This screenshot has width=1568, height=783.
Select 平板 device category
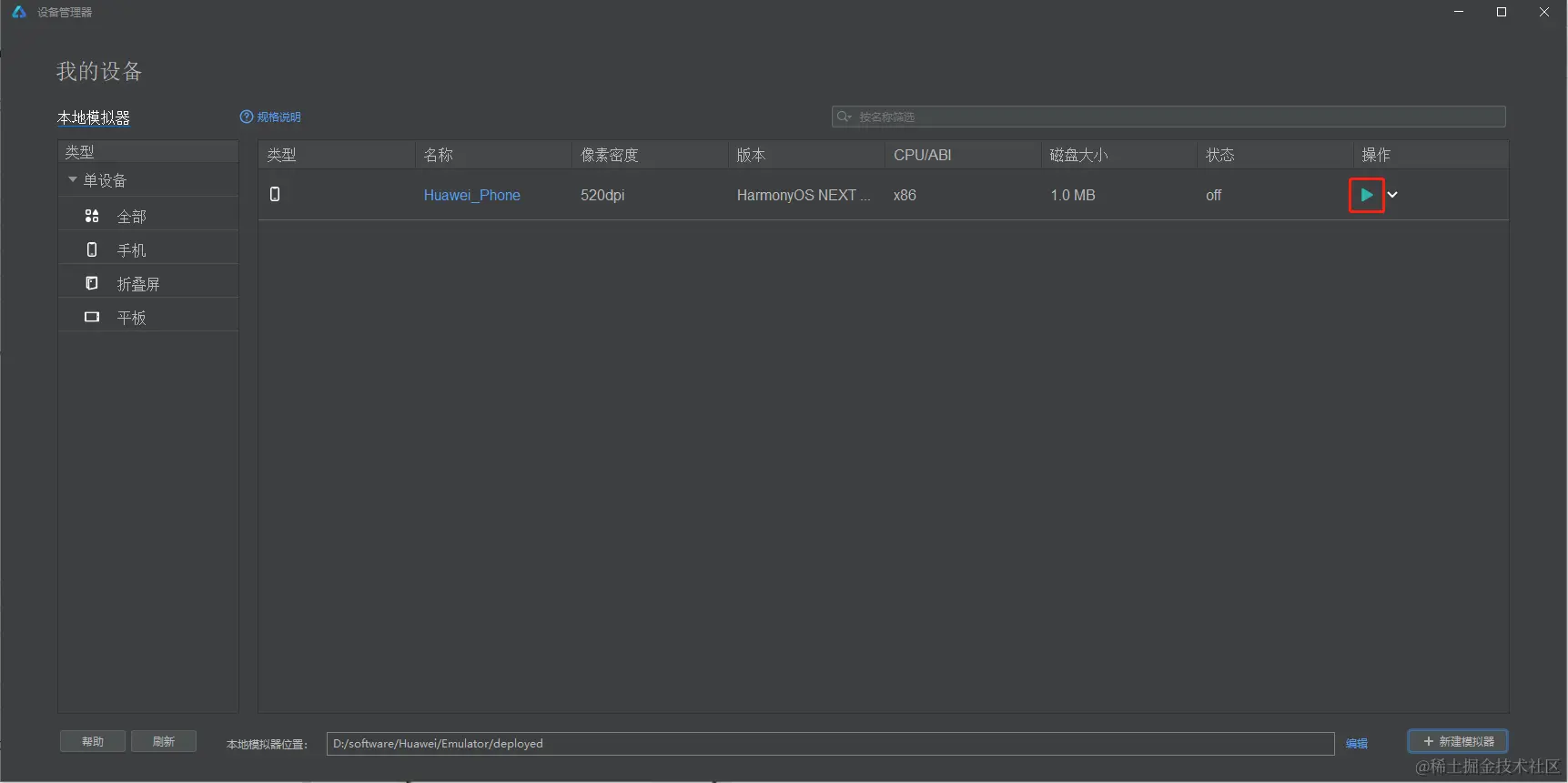(x=148, y=318)
